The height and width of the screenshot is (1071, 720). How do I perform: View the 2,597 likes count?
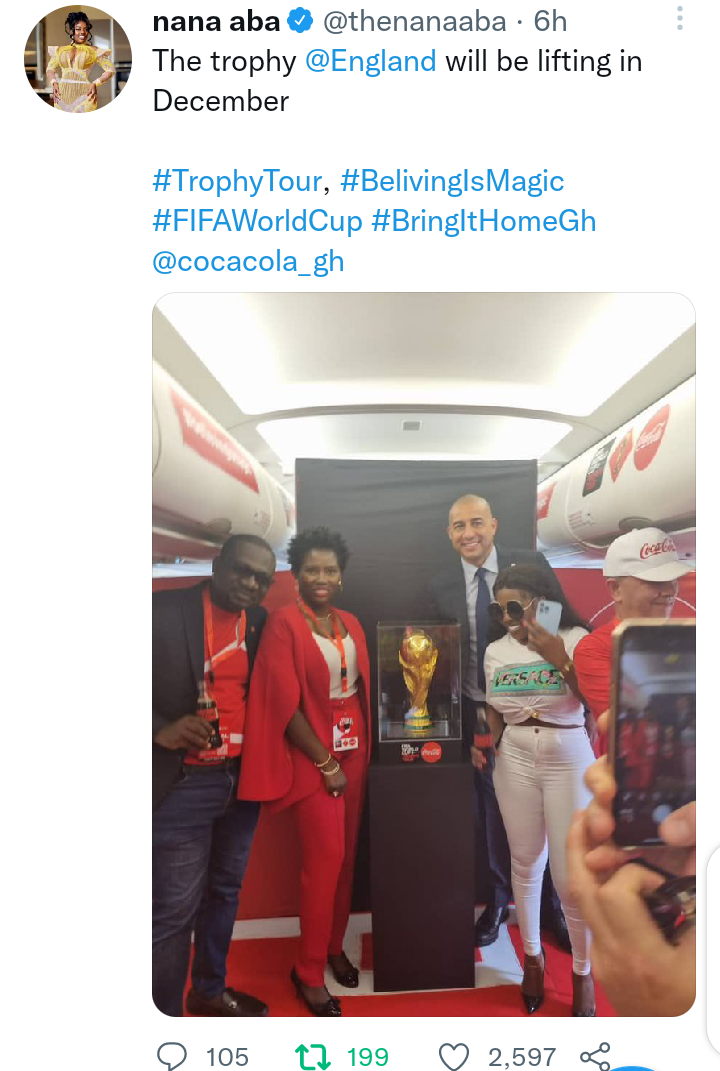click(522, 1057)
